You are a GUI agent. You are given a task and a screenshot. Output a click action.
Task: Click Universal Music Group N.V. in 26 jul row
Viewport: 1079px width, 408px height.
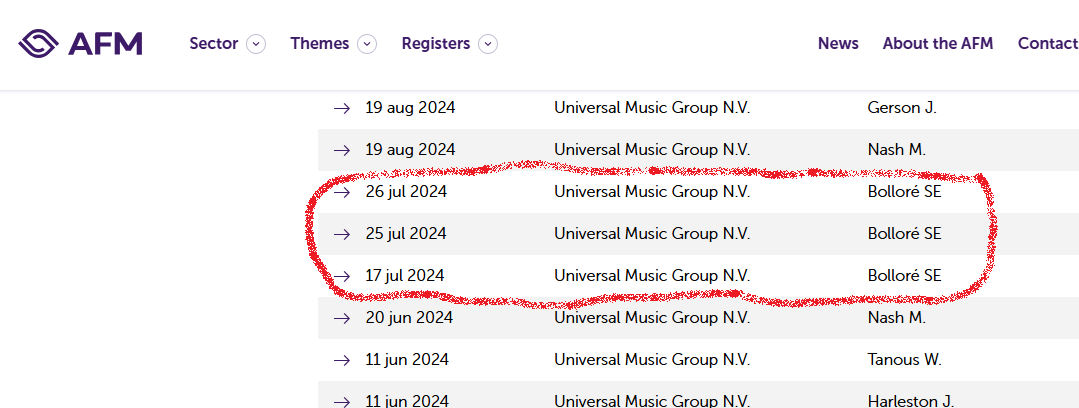tap(652, 192)
